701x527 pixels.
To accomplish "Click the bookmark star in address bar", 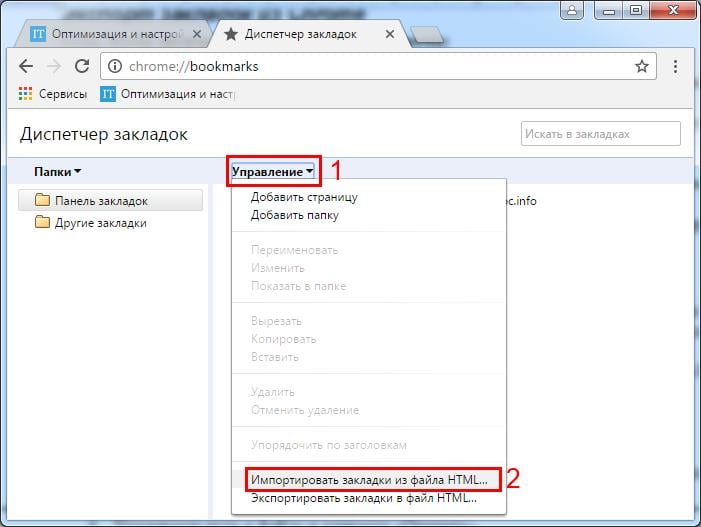I will [x=641, y=66].
